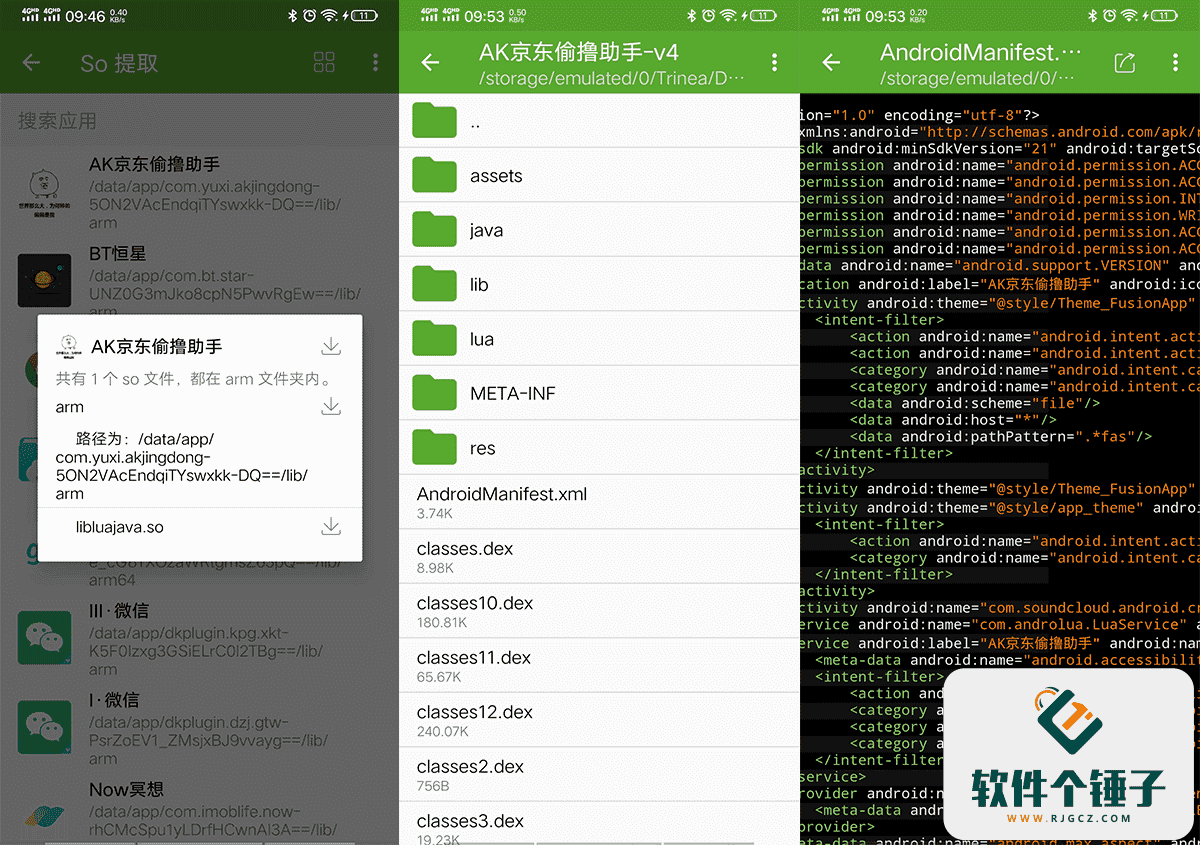This screenshot has height=845, width=1200.
Task: Click alarm status icon in middle status bar
Action: point(708,16)
